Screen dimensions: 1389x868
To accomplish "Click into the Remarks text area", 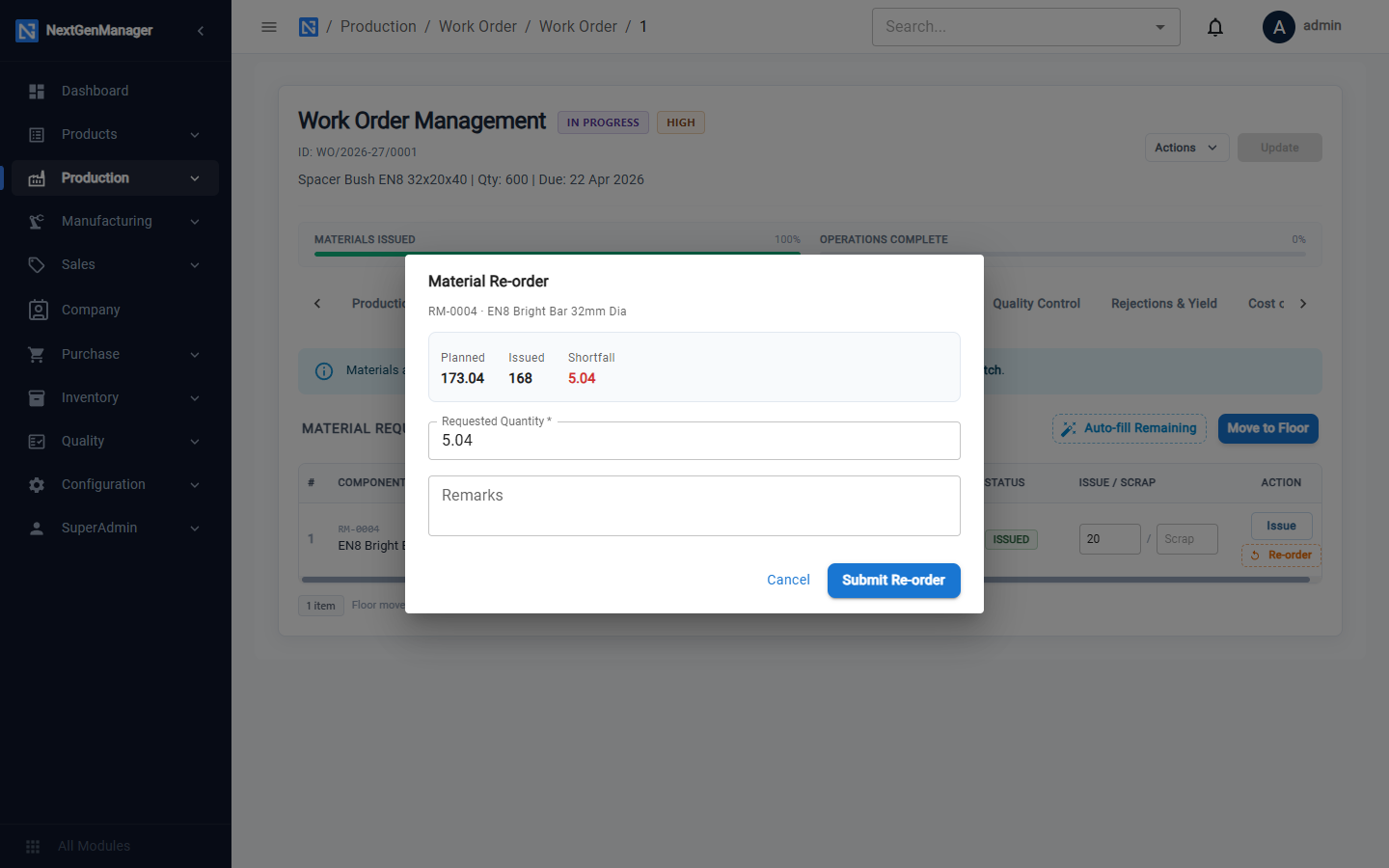I will pyautogui.click(x=694, y=506).
